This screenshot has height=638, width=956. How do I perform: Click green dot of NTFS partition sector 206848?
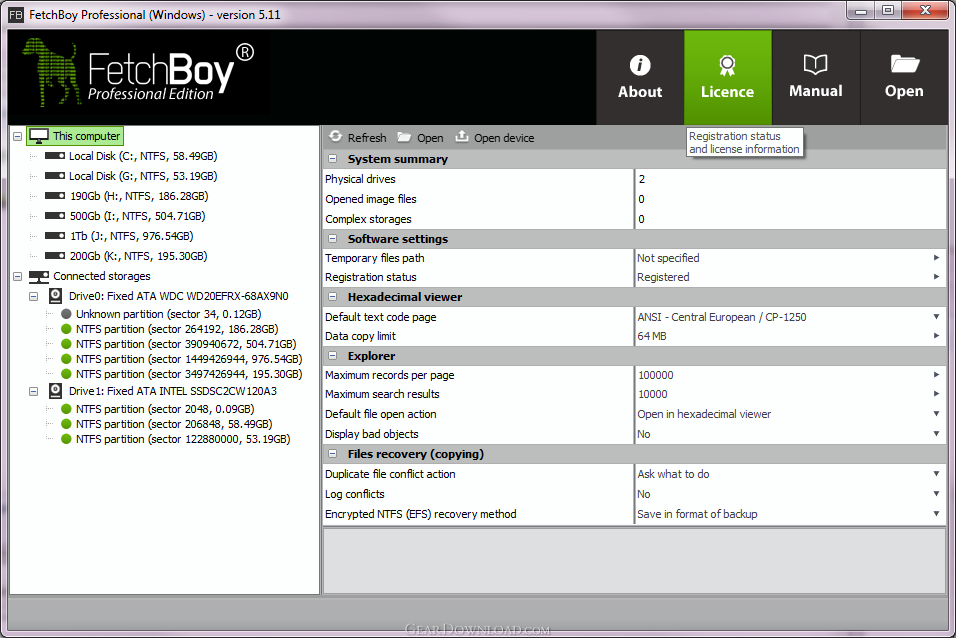pos(66,424)
